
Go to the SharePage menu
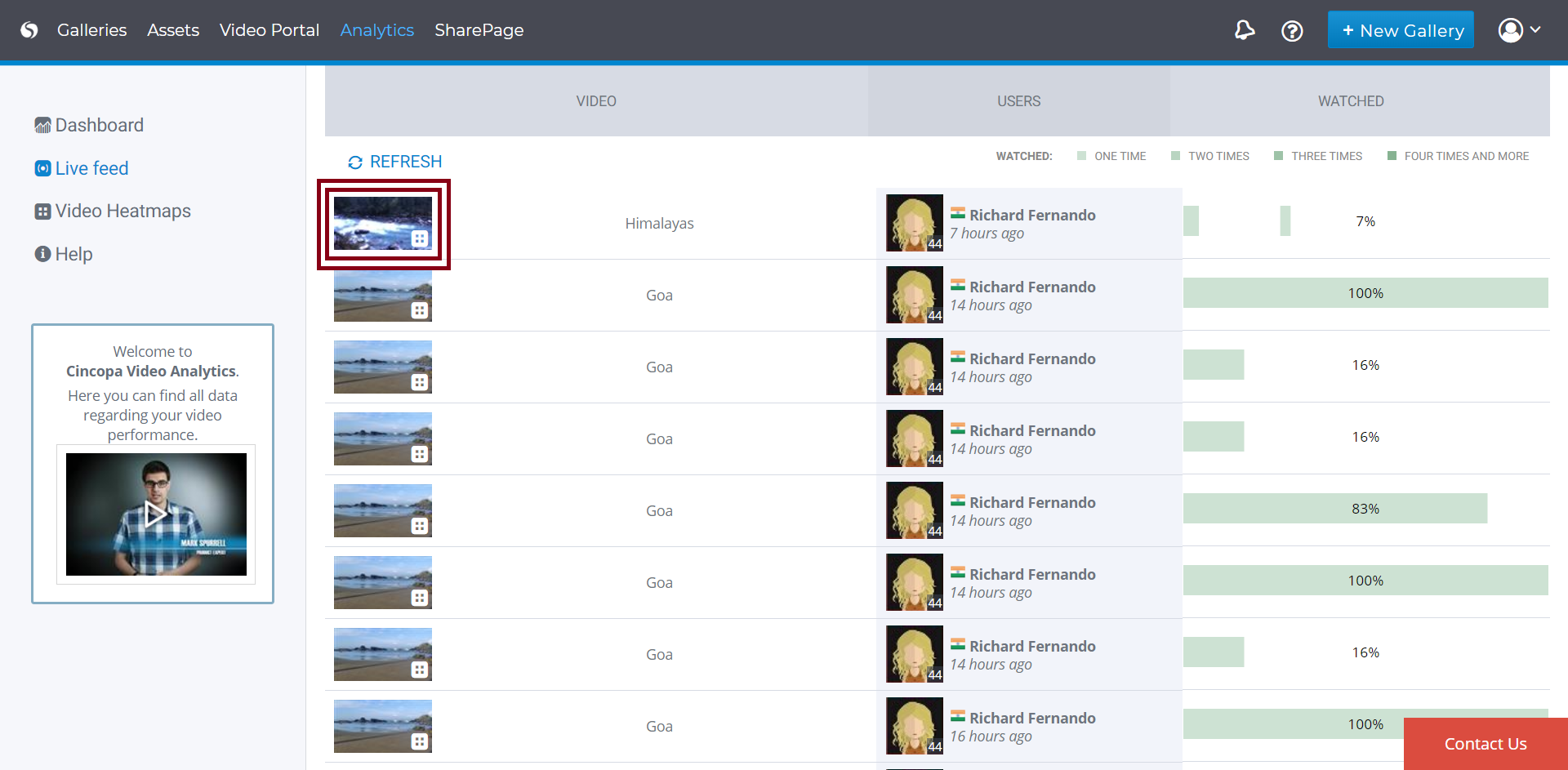(x=479, y=30)
